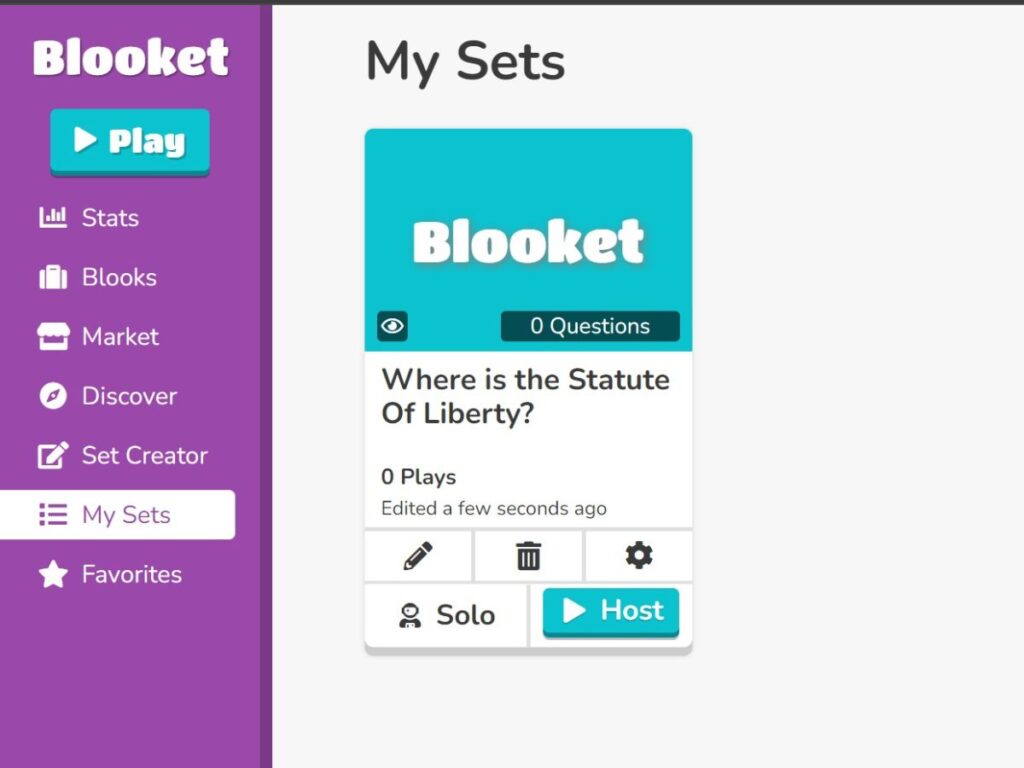Click the My Sets list icon
Viewport: 1024px width, 768px height.
52,514
